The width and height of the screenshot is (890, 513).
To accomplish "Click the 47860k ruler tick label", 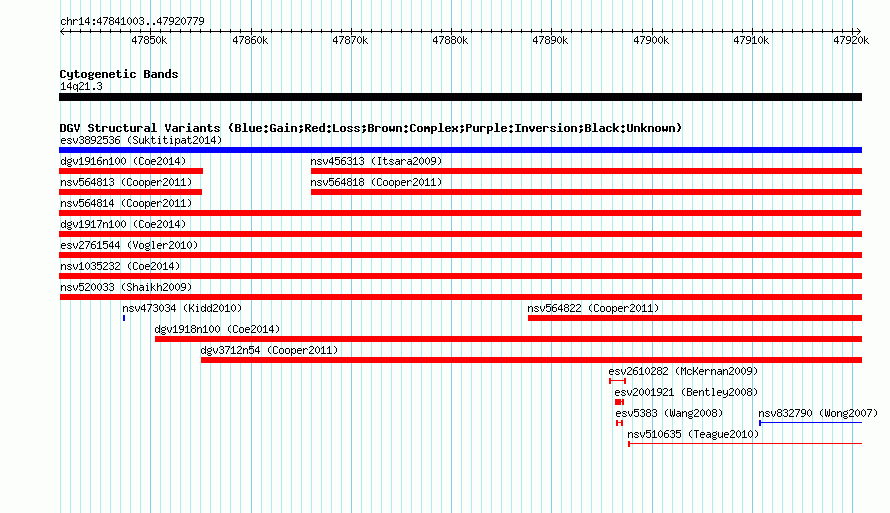I will [250, 40].
